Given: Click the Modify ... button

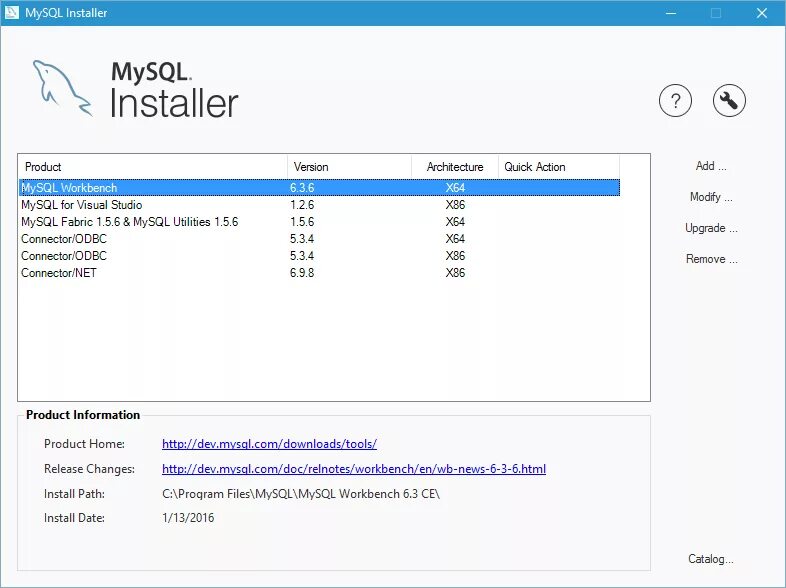Looking at the screenshot, I should point(711,197).
